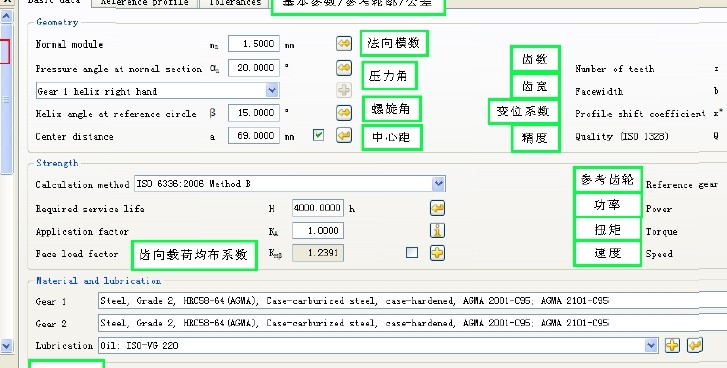This screenshot has height=368, width=727.
Task: Click the Geometry group heading
Action: click(x=57, y=22)
